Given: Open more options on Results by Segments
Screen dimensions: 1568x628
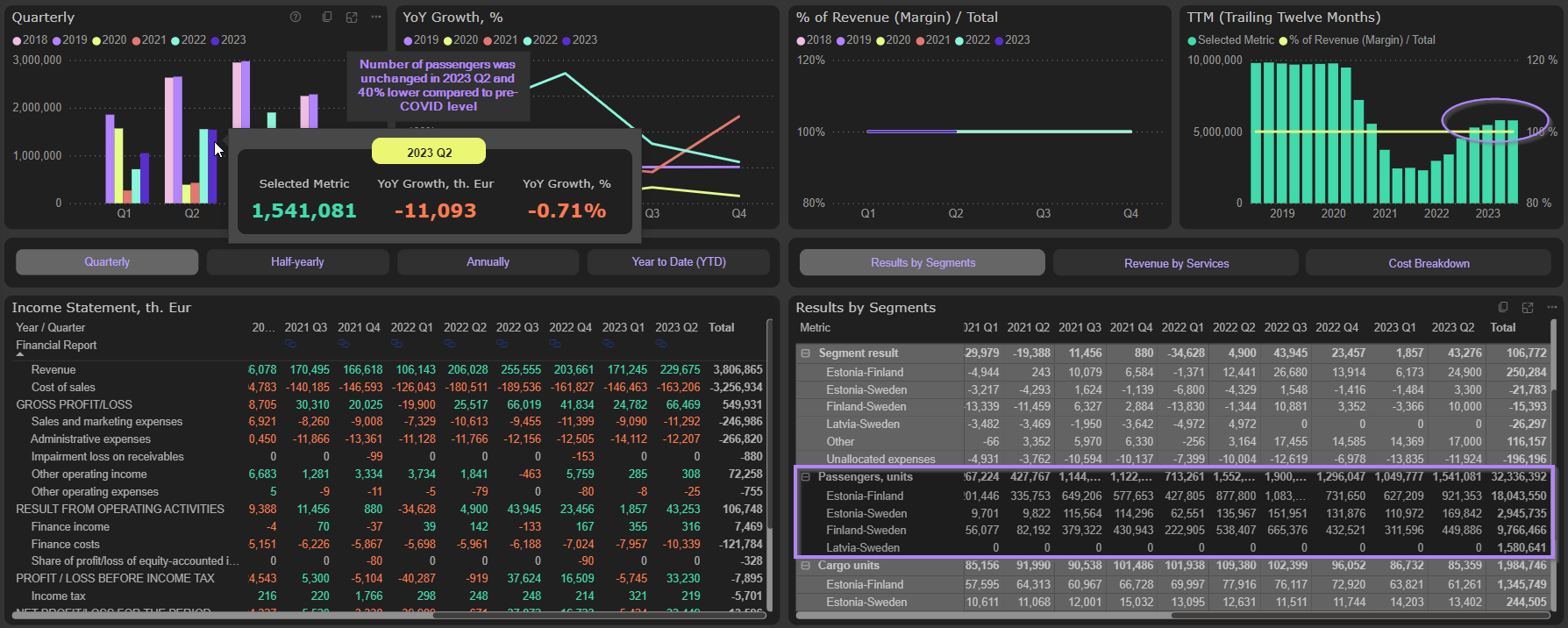Looking at the screenshot, I should [x=1551, y=307].
